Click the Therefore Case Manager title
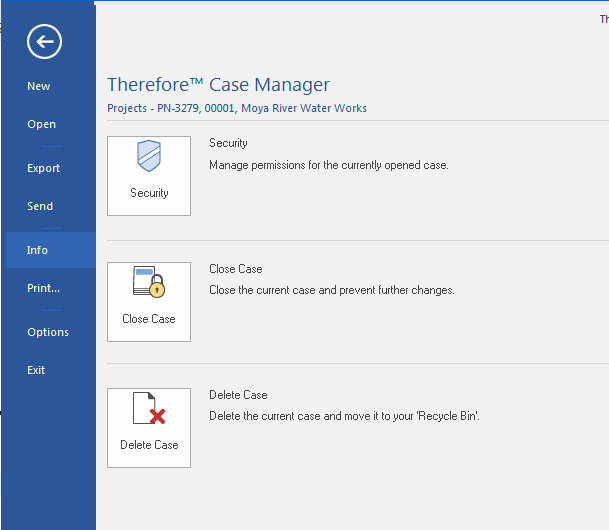This screenshot has height=530, width=609. coord(218,85)
